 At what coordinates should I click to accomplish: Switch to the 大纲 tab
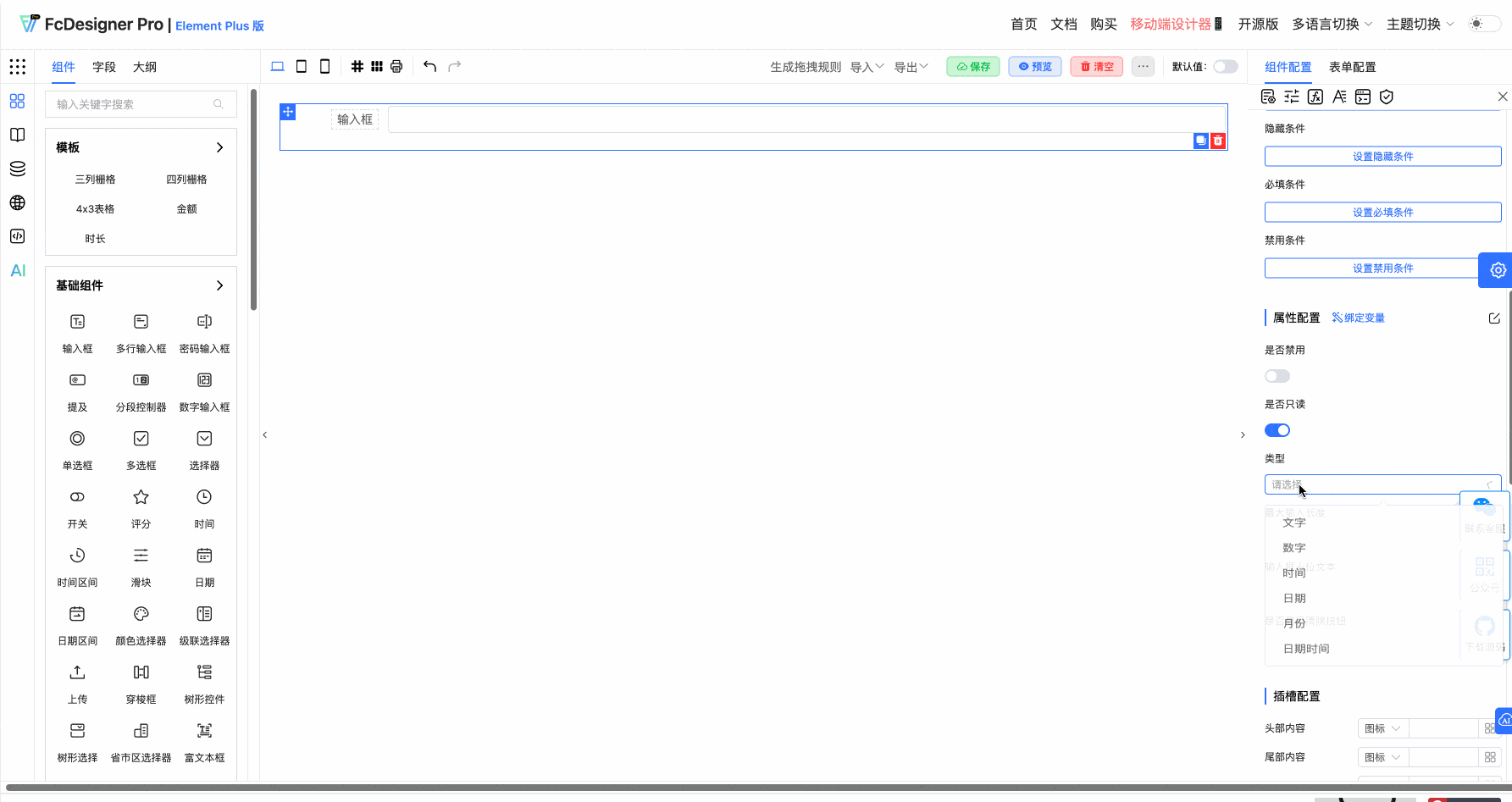[x=145, y=67]
